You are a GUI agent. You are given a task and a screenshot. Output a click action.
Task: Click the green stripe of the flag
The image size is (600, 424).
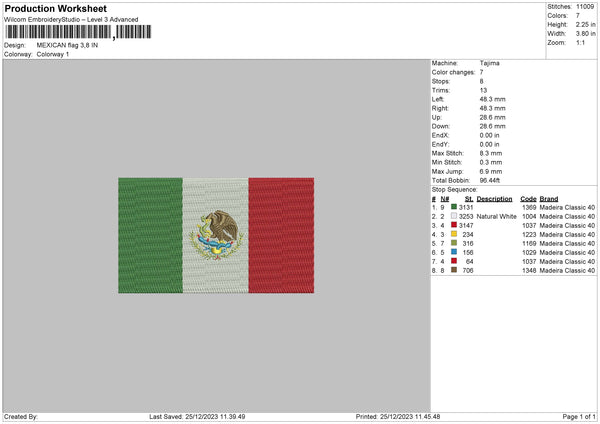(150, 235)
